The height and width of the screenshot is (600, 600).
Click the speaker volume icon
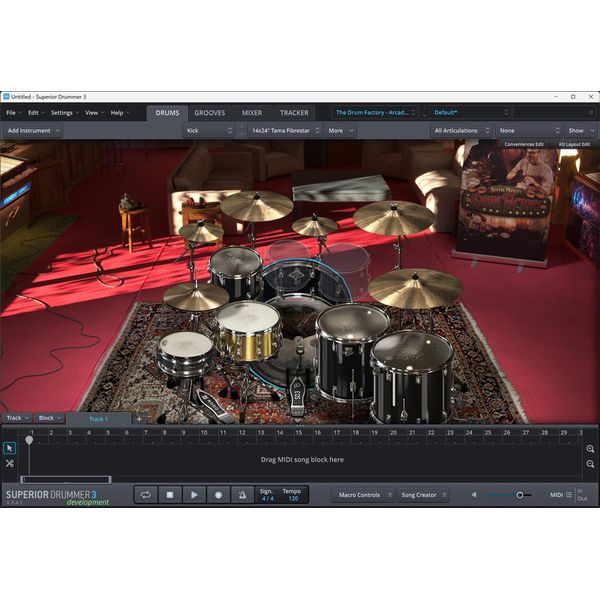[x=474, y=495]
